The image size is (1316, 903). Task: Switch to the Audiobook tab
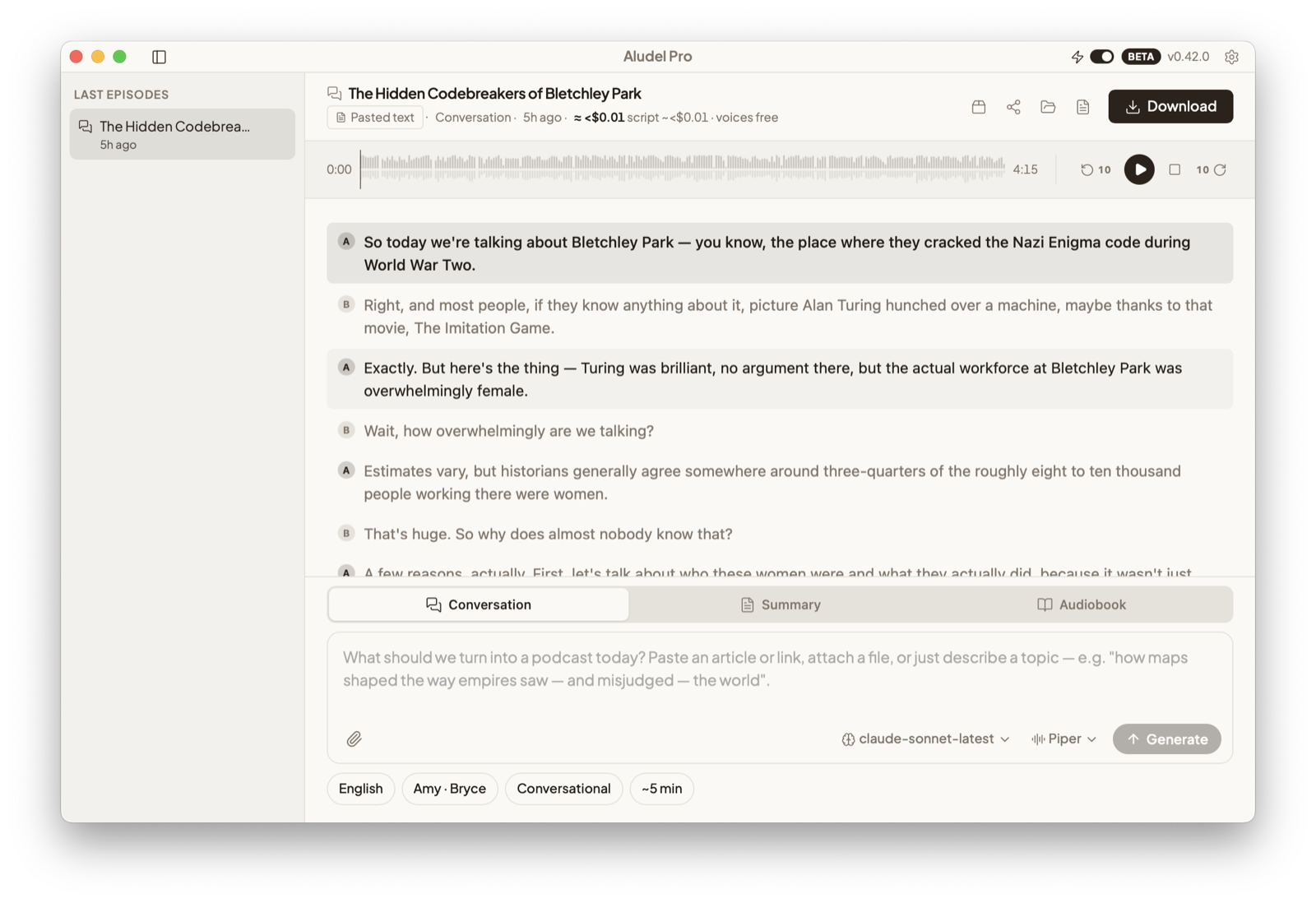pos(1082,604)
